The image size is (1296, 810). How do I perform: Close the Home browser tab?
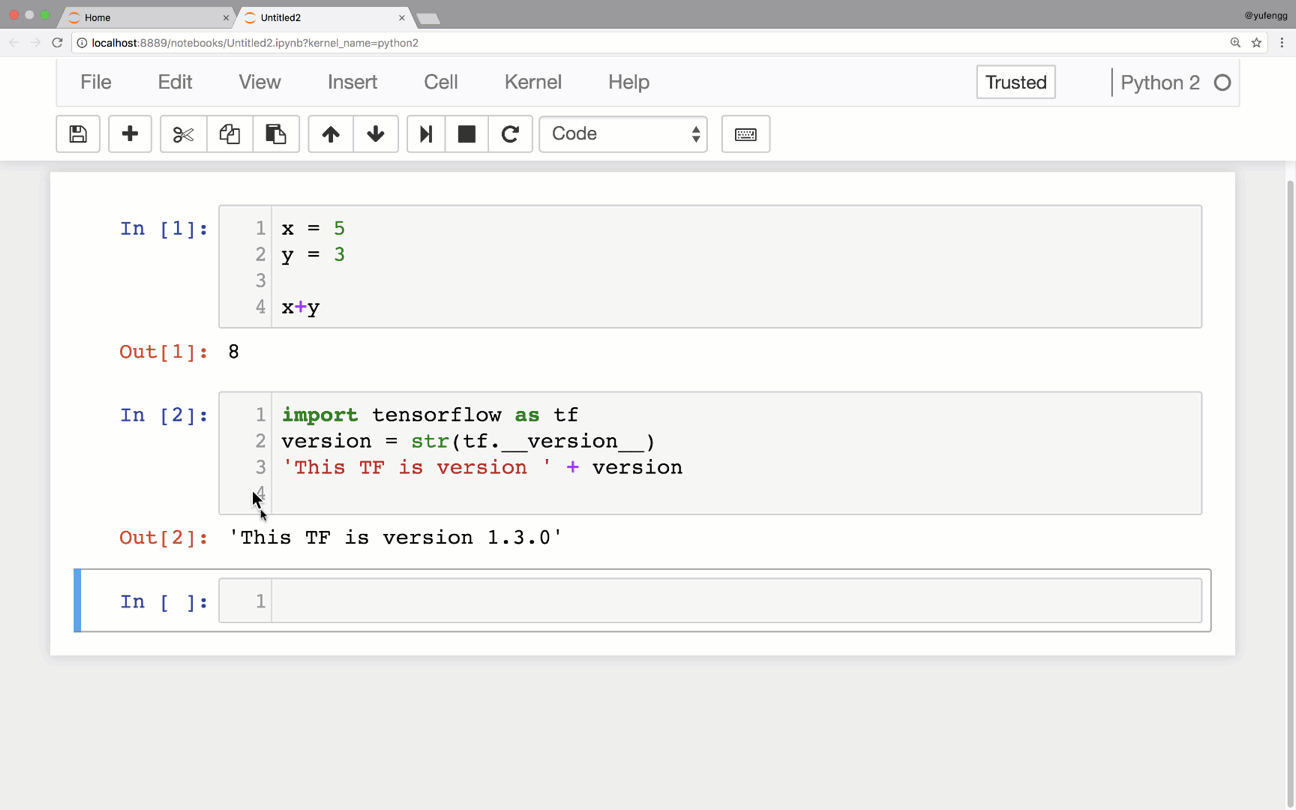click(x=226, y=18)
